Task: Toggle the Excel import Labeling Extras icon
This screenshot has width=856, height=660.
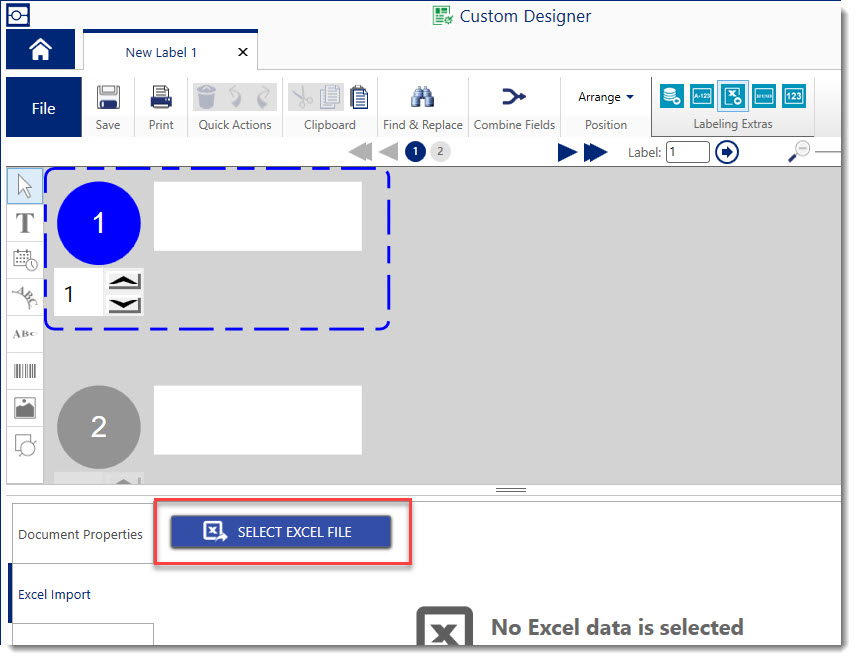Action: [733, 96]
